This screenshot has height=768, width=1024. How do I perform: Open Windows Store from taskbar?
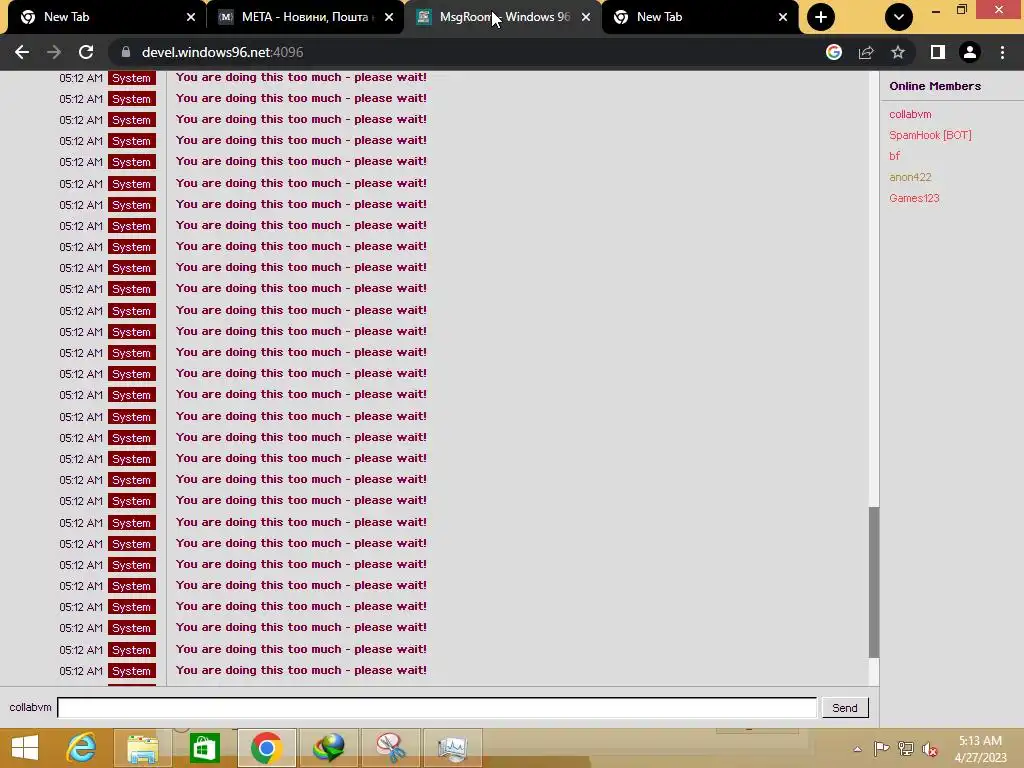point(204,748)
